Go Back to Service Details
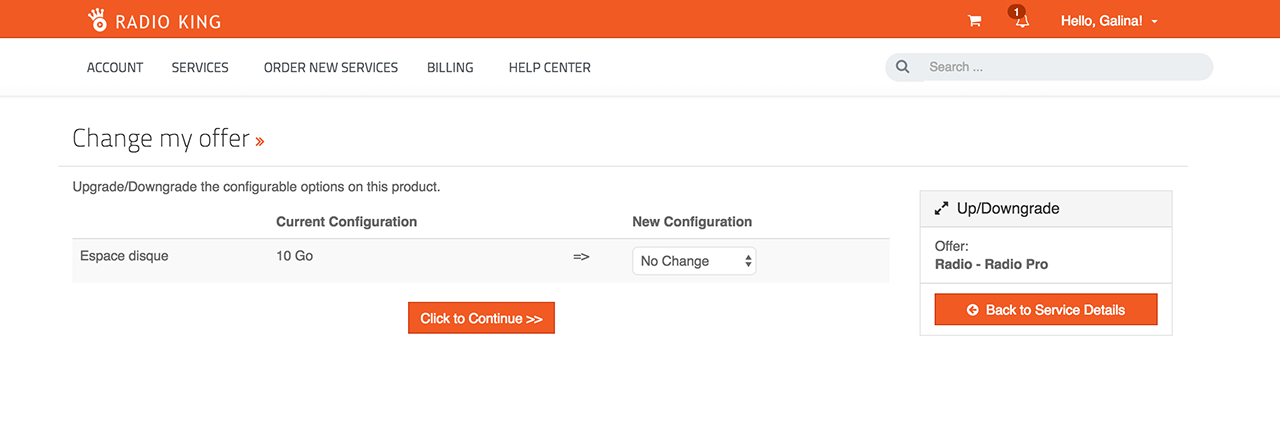Image resolution: width=1280 pixels, height=425 pixels. coord(1046,310)
